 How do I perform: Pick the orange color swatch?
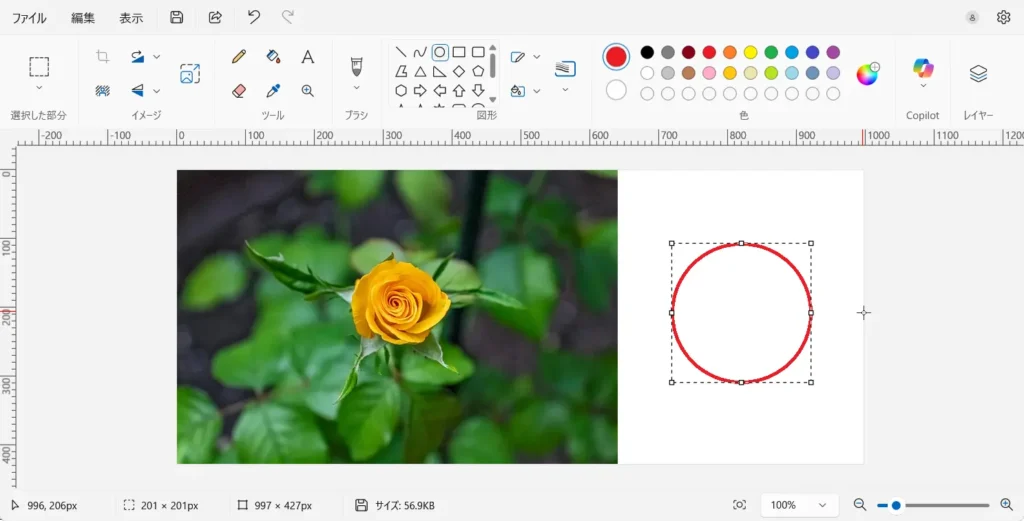(729, 52)
